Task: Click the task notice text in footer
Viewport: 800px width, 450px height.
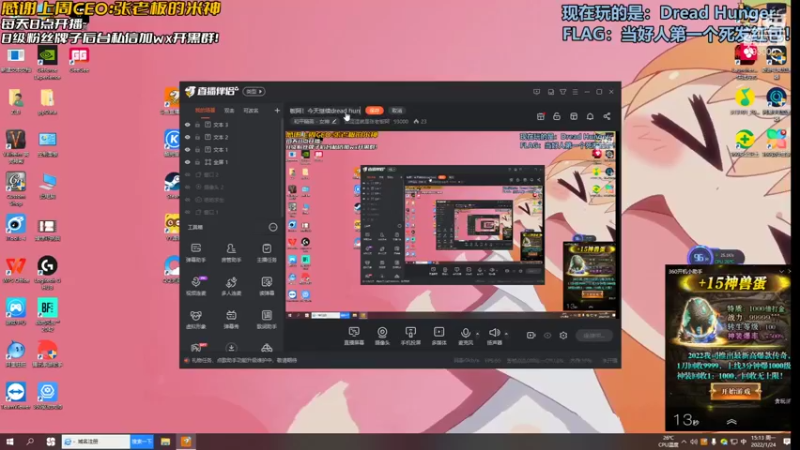Action: [244, 360]
